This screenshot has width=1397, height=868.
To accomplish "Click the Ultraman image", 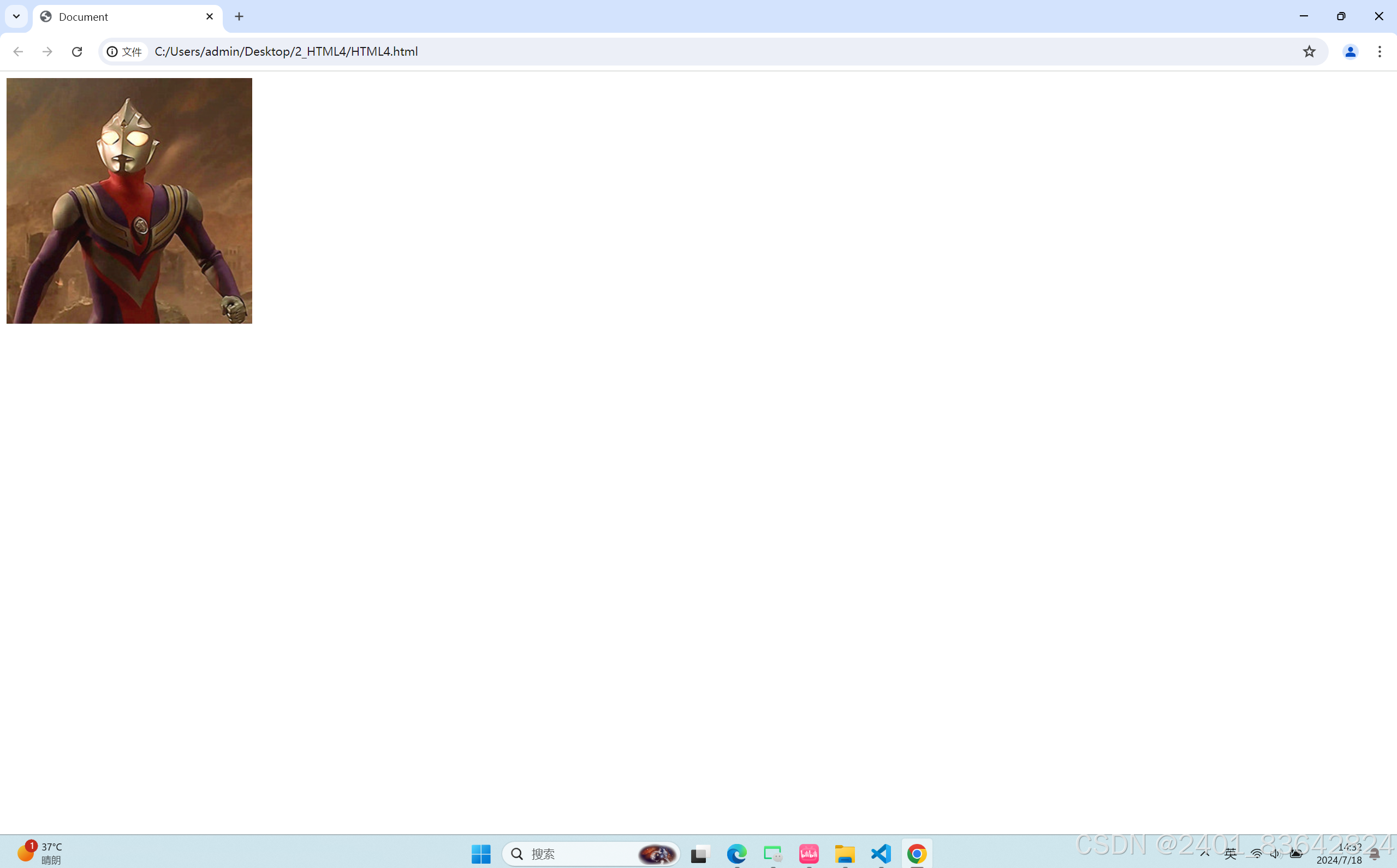I will point(129,201).
